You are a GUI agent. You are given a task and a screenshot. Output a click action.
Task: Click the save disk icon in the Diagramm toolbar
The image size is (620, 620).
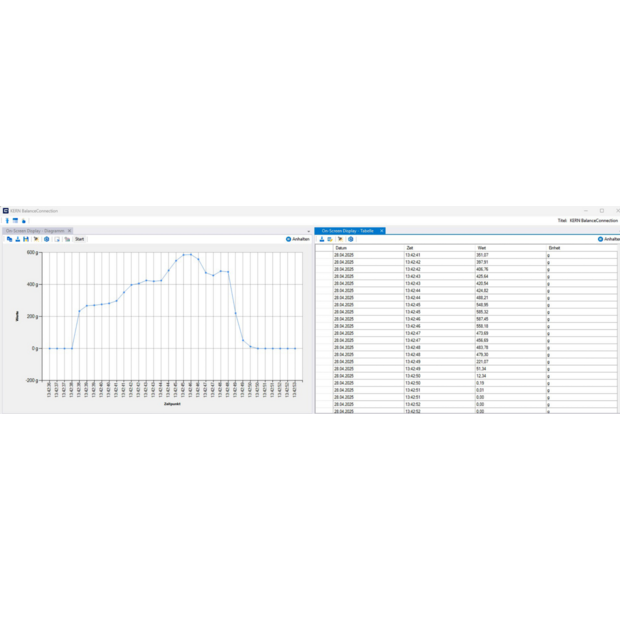point(26,239)
